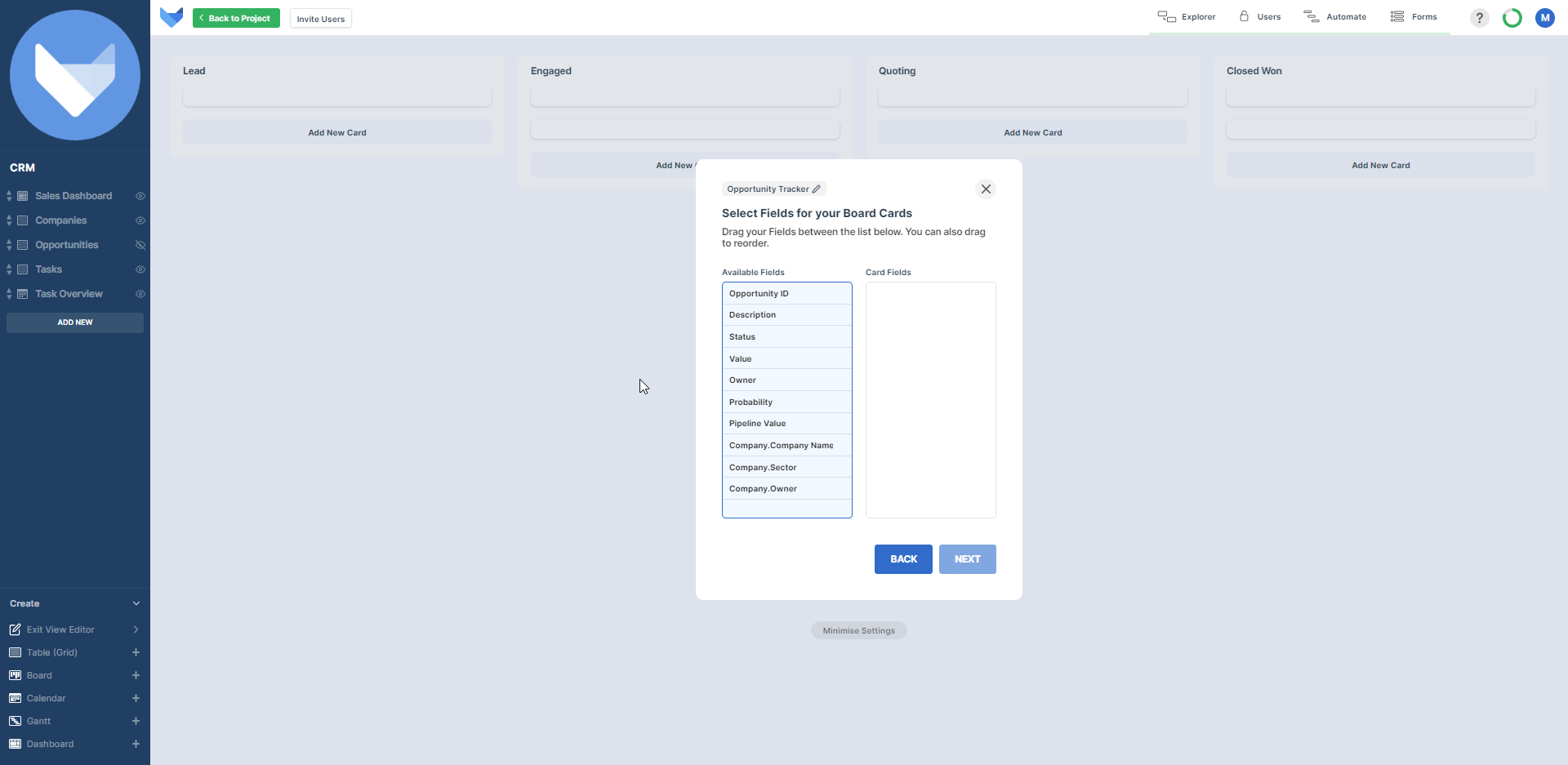Toggle visibility of Sales Dashboard

pos(140,196)
